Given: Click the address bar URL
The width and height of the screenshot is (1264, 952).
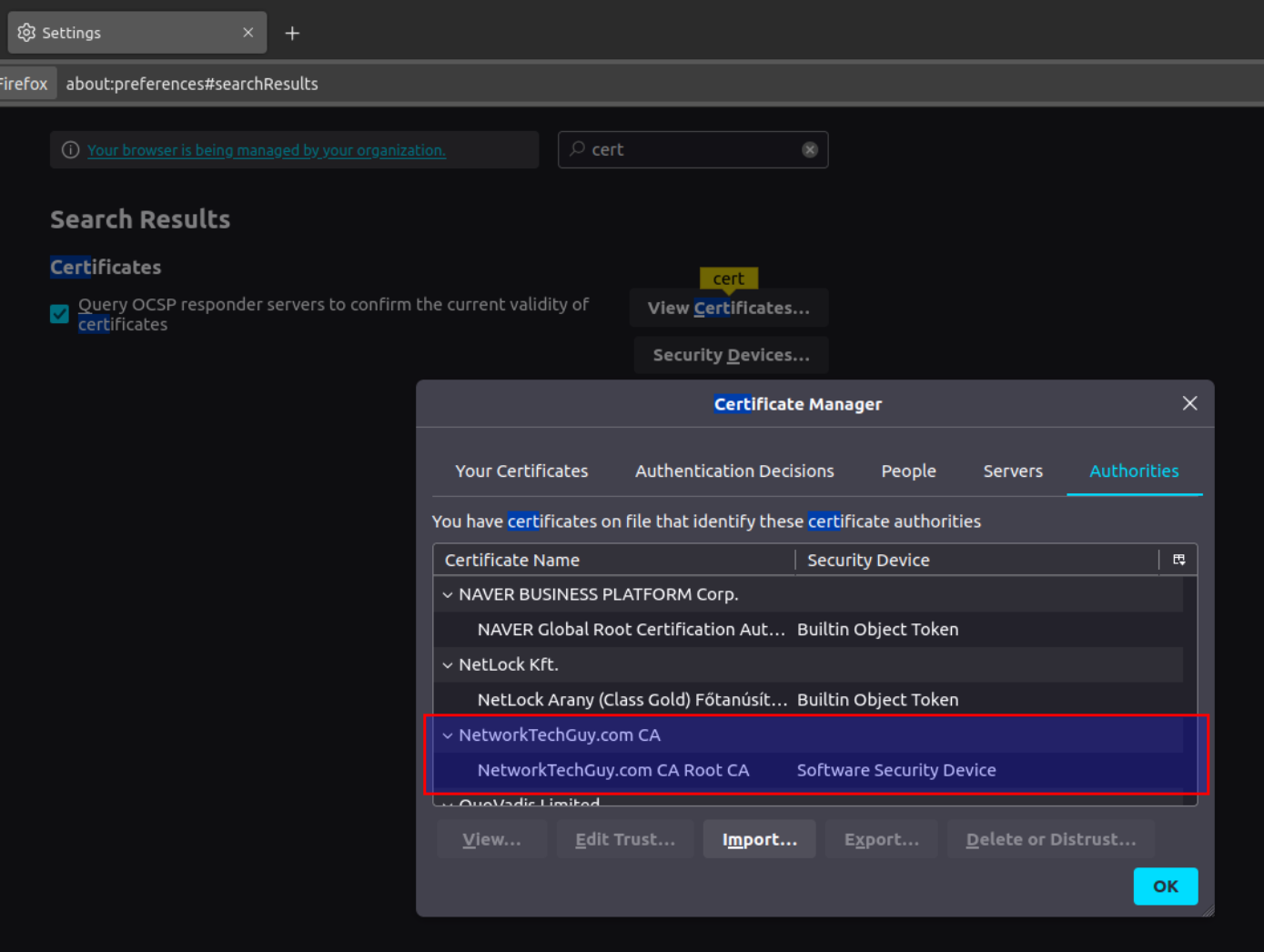Looking at the screenshot, I should 192,84.
